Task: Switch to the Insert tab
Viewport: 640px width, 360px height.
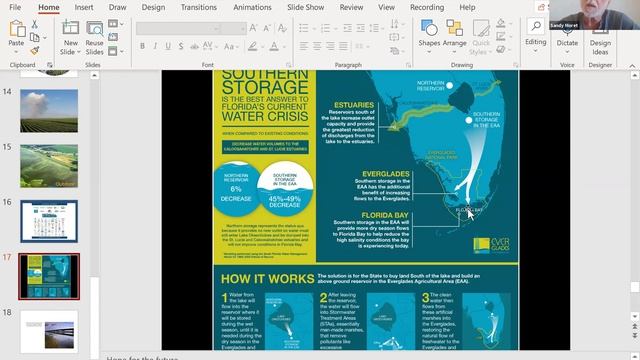Action: click(84, 7)
